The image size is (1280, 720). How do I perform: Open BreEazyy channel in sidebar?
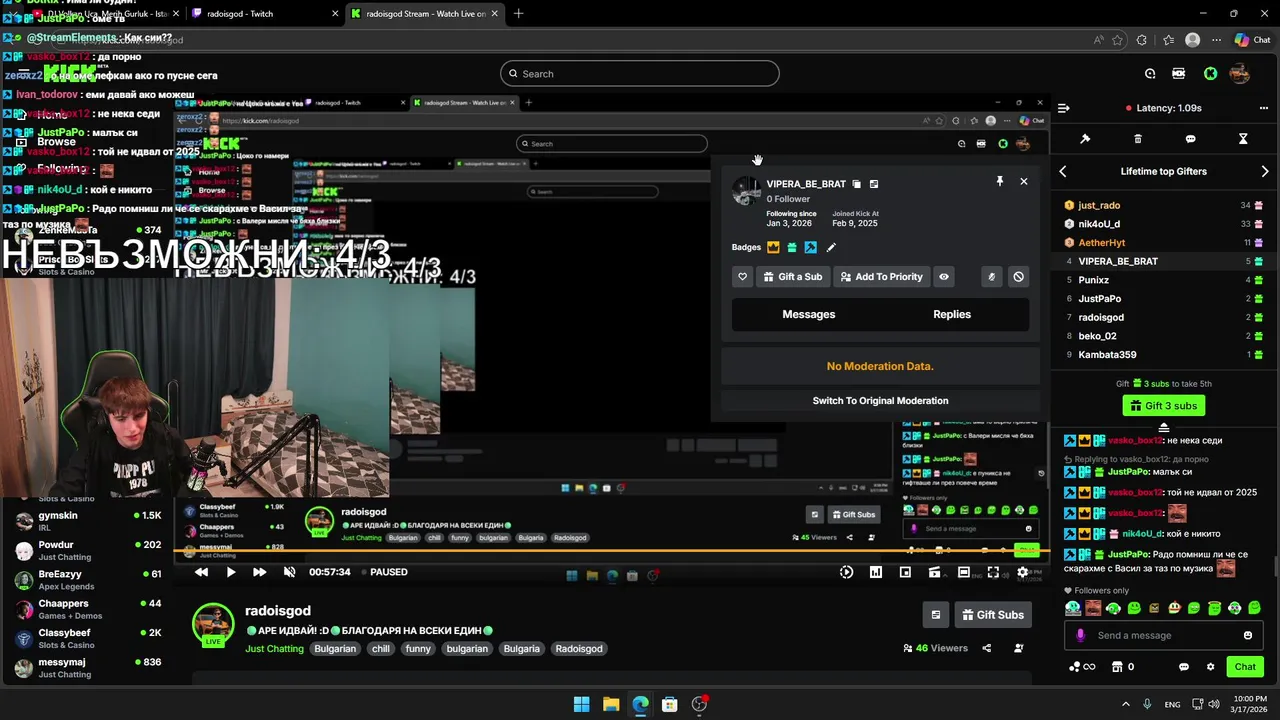click(88, 580)
